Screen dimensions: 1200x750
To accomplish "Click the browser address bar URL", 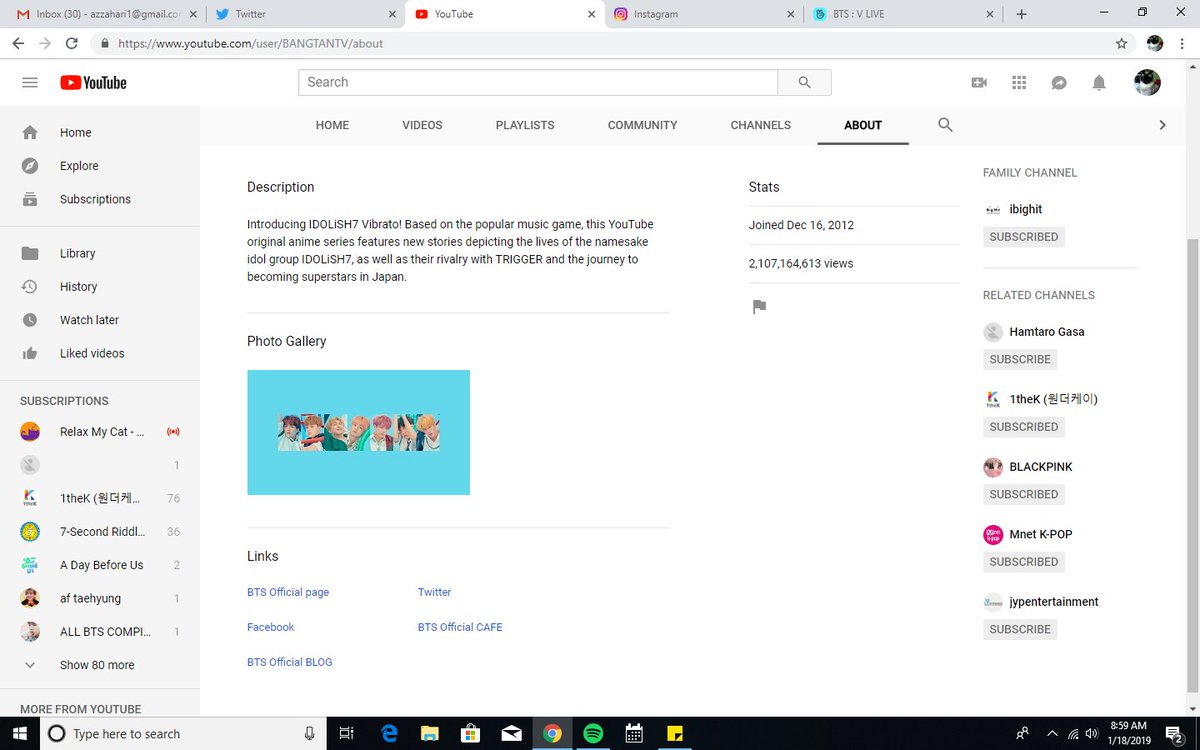I will [250, 44].
